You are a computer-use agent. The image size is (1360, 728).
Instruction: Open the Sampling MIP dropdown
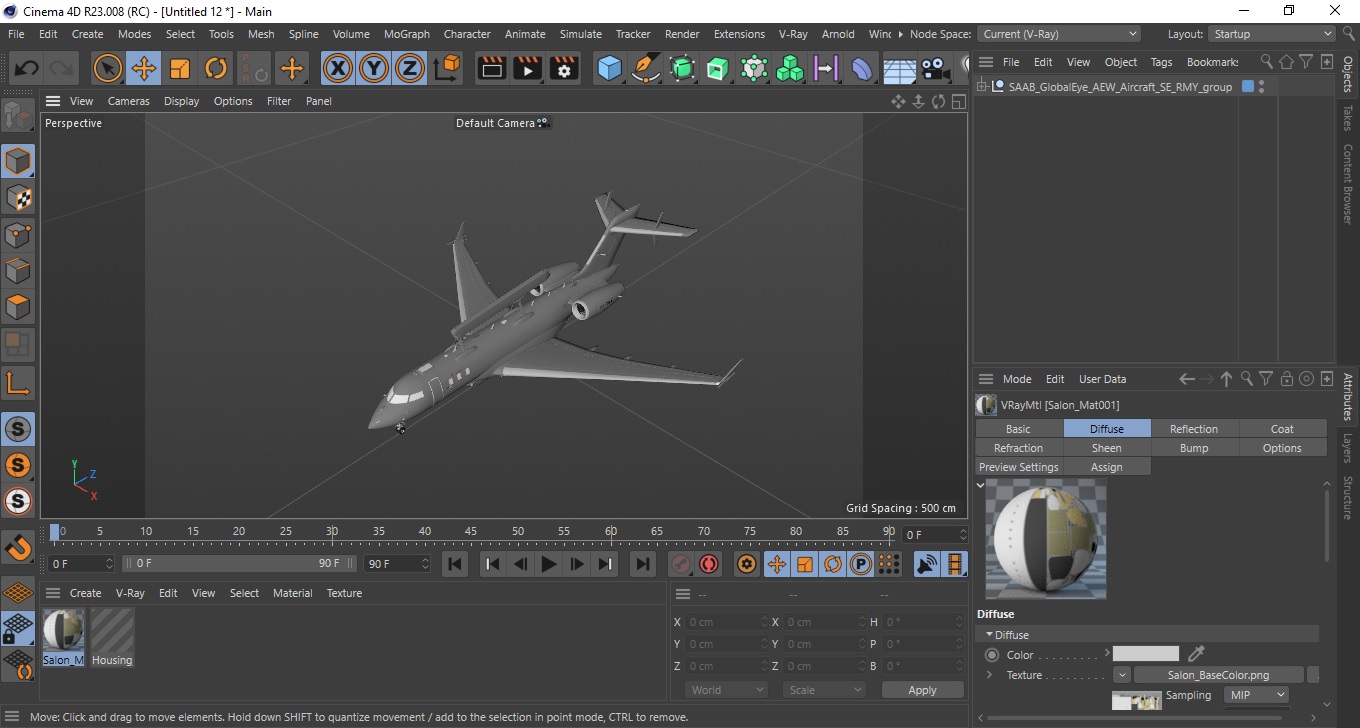point(1257,695)
